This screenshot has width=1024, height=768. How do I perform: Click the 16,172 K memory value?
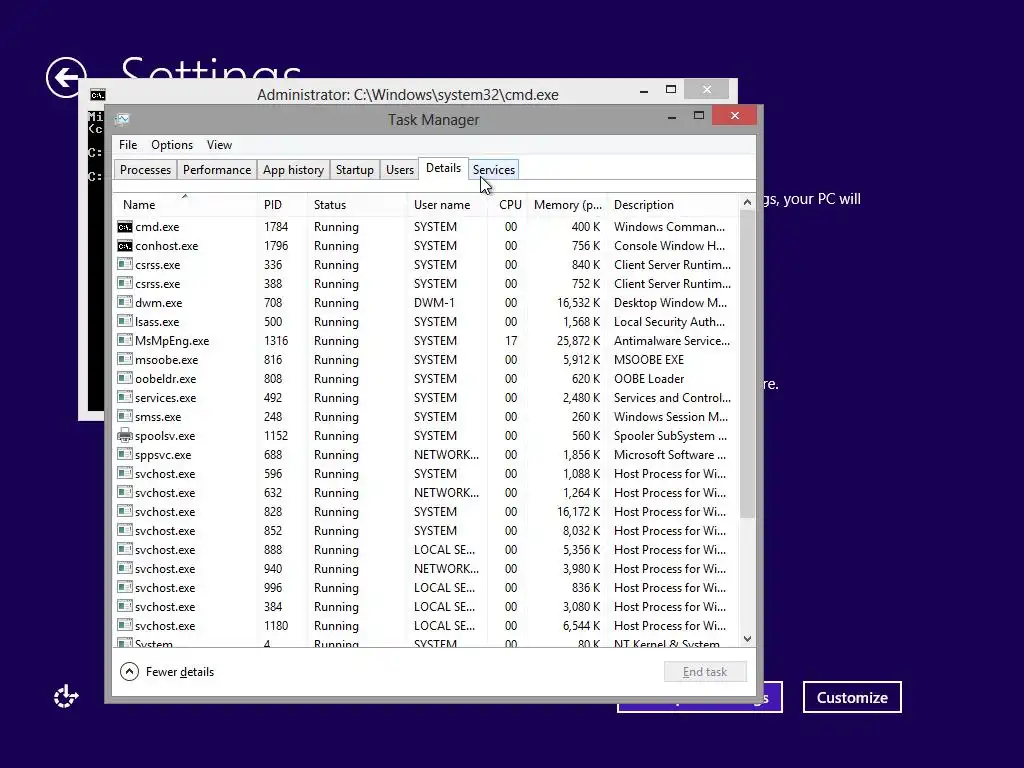pyautogui.click(x=578, y=512)
